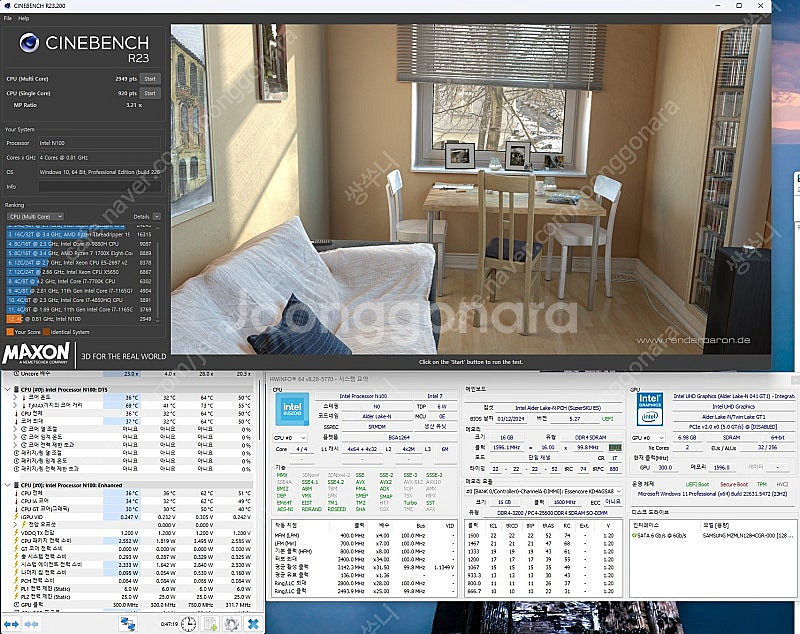Image resolution: width=800 pixels, height=634 pixels.
Task: Click the log file icon in sensor toolbar
Action: (x=211, y=624)
